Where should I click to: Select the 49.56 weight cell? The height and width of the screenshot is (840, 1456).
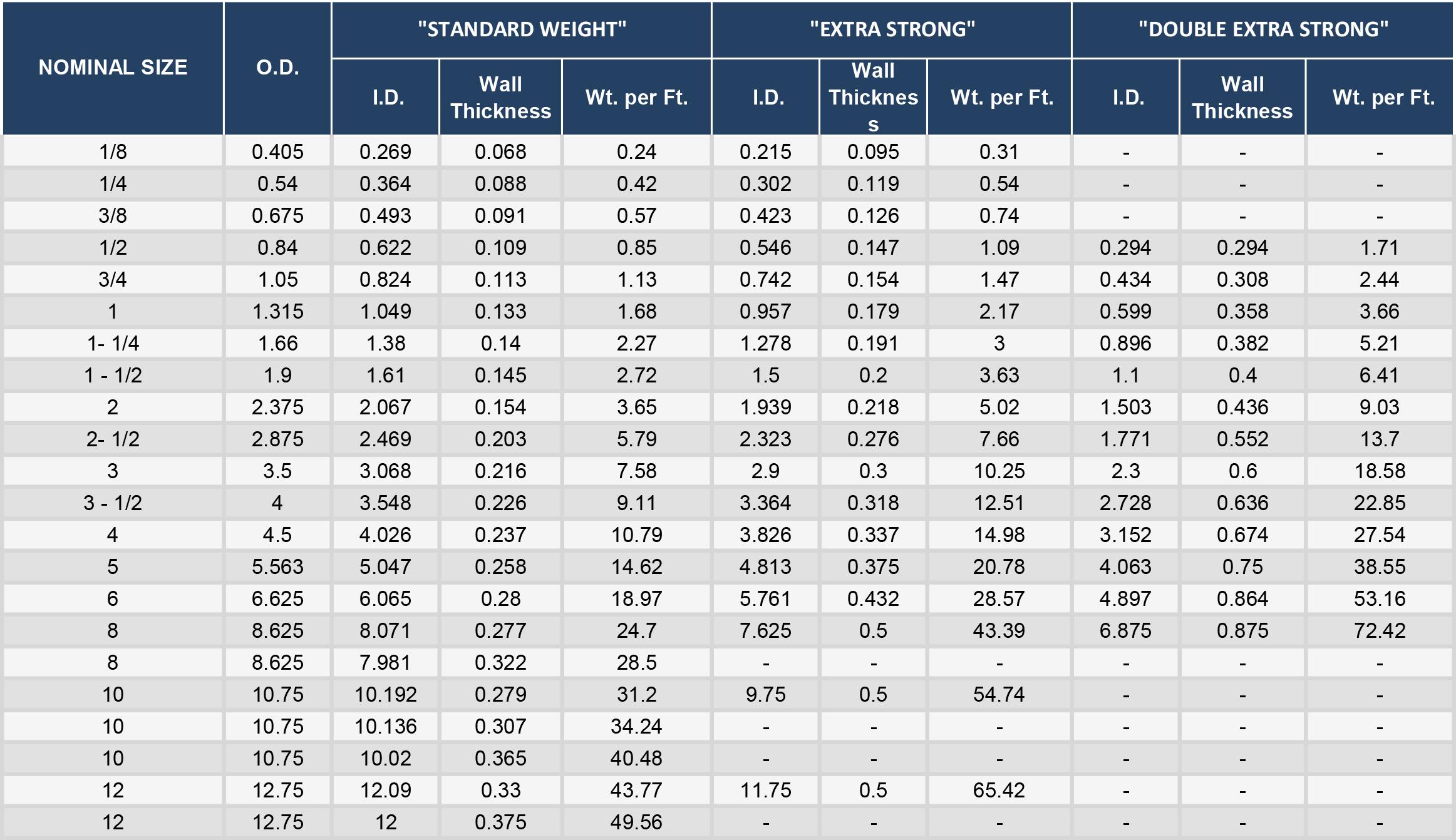tap(636, 822)
